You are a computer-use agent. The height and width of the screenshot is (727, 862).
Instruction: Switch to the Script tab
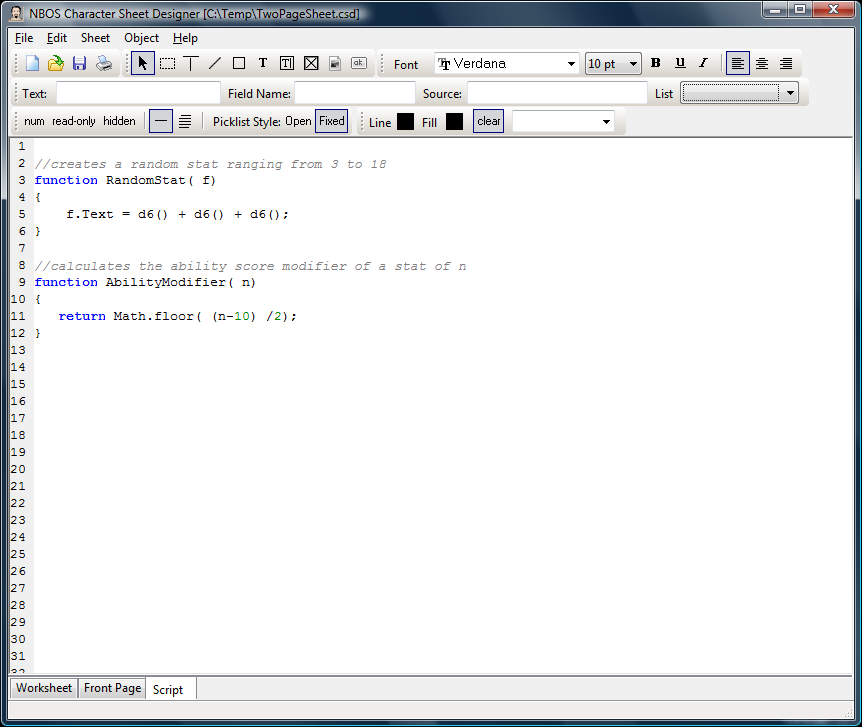pyautogui.click(x=168, y=689)
